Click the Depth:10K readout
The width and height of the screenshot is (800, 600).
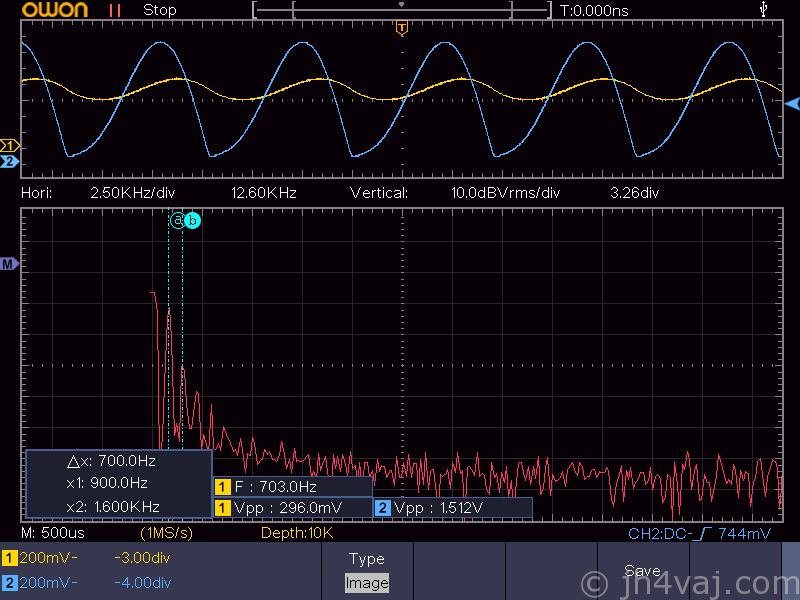[x=297, y=533]
